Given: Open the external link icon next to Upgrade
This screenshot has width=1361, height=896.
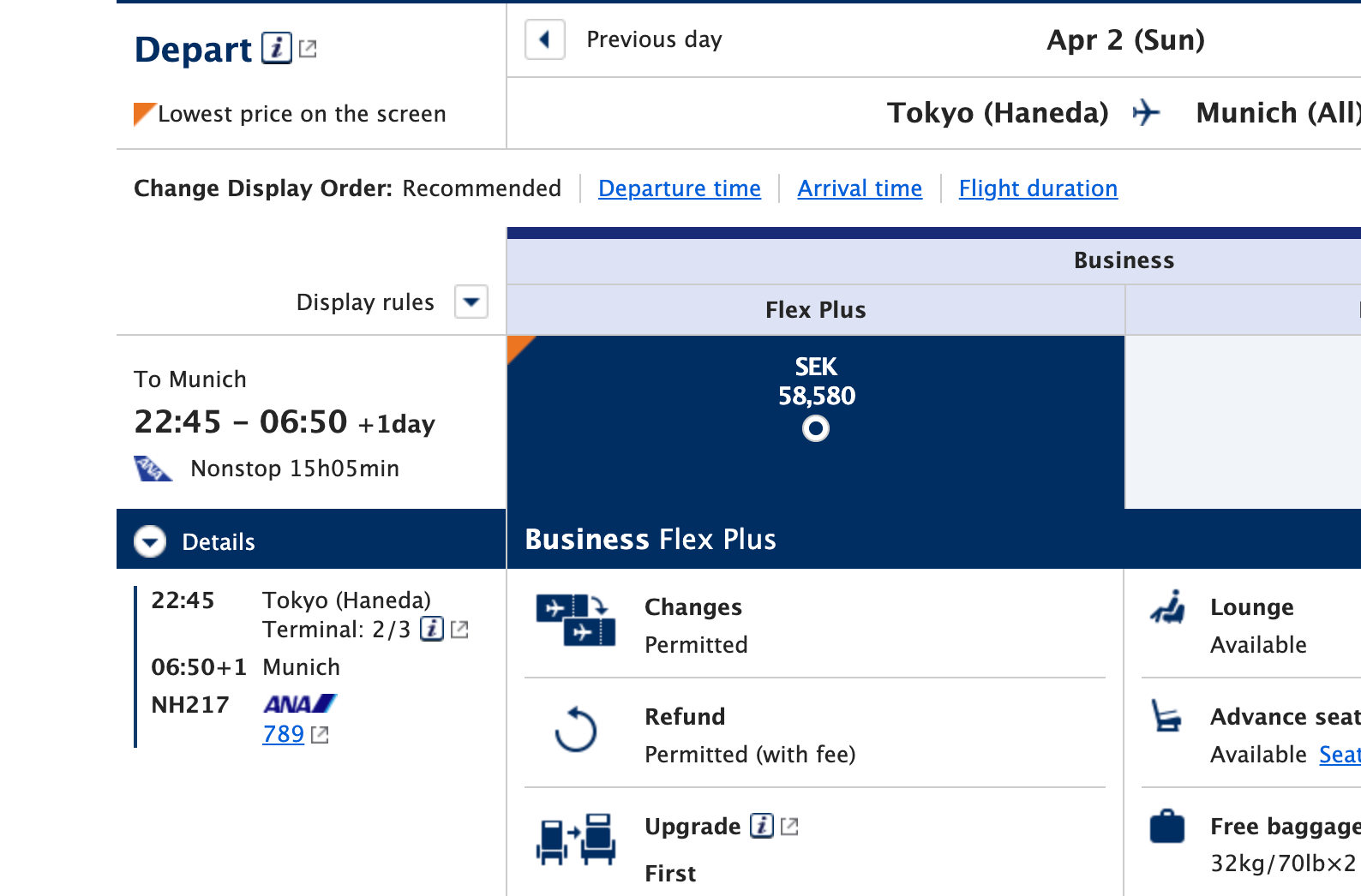Looking at the screenshot, I should [789, 827].
